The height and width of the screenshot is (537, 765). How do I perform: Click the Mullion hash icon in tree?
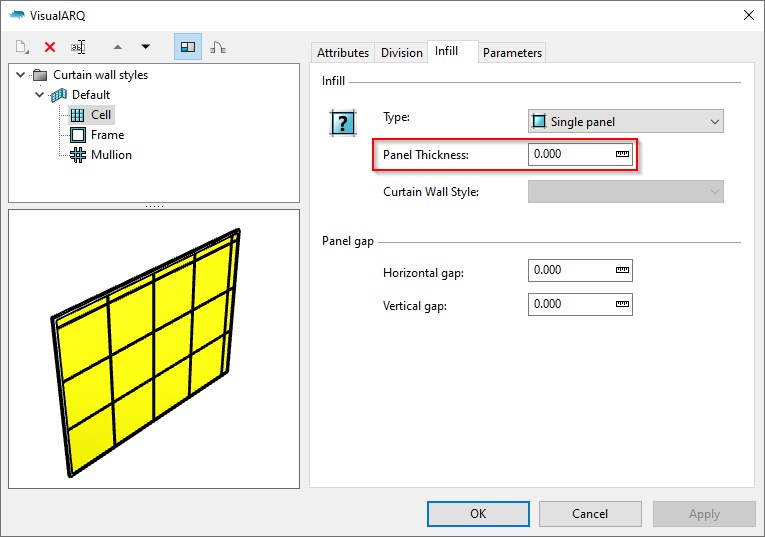pos(78,155)
